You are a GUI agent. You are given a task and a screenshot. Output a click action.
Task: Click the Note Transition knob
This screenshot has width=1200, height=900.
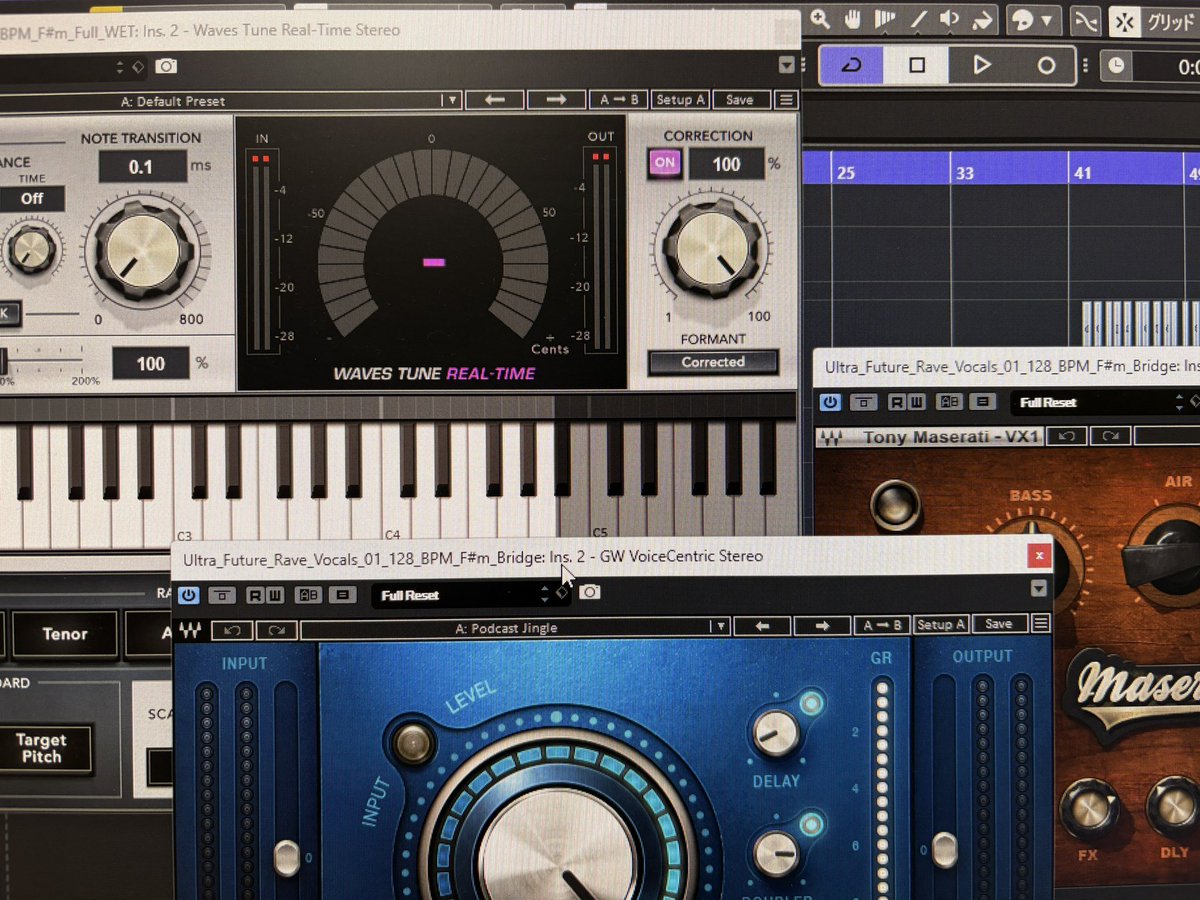[141, 249]
